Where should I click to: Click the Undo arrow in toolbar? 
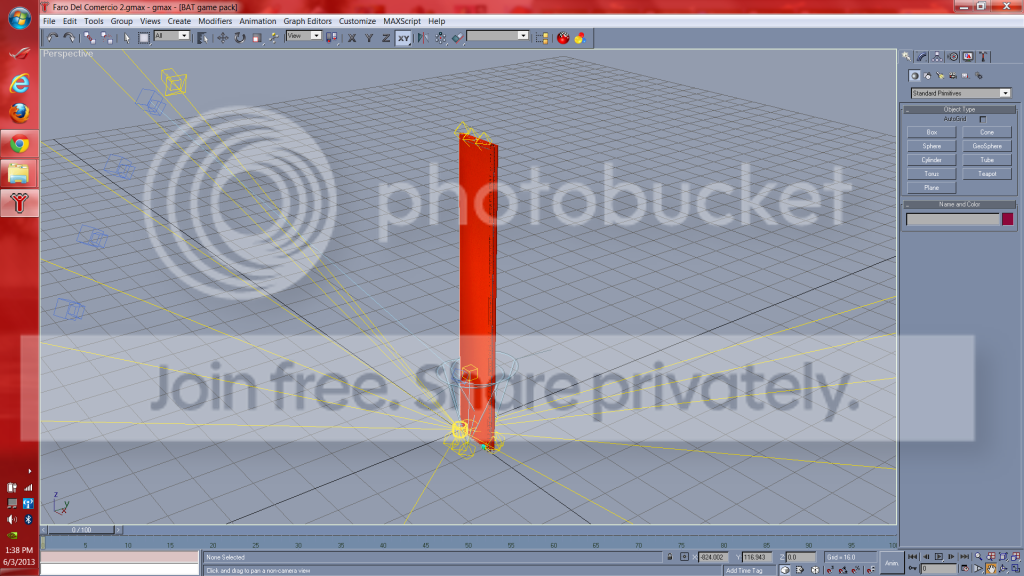52,38
